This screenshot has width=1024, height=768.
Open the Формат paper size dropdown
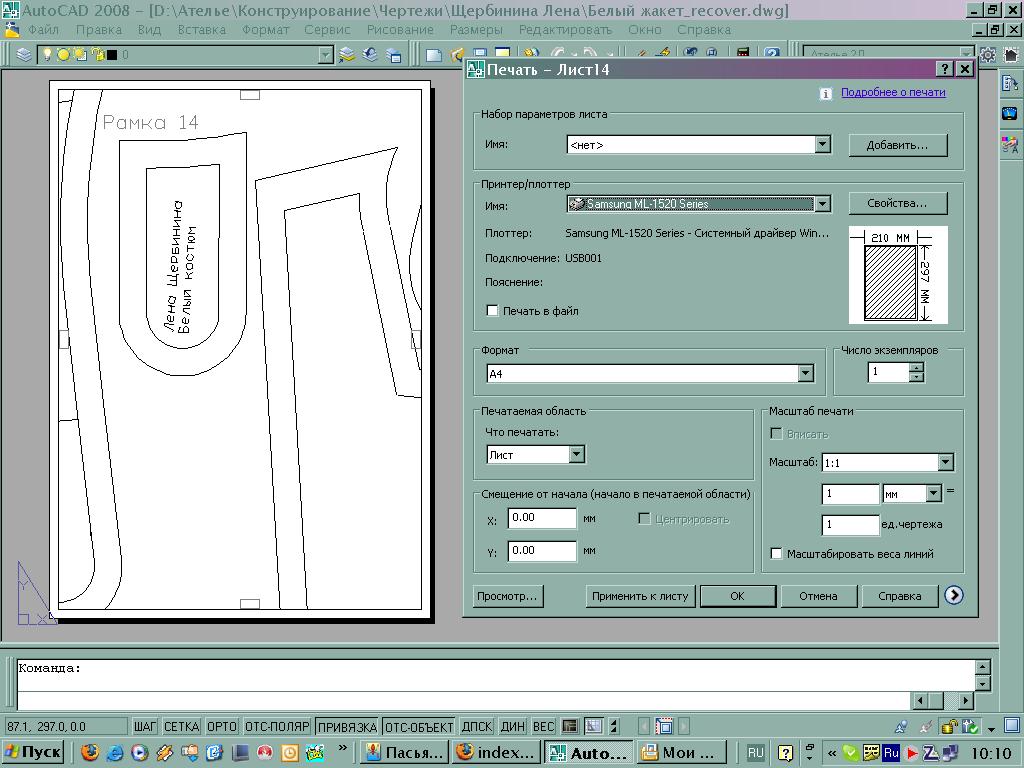coord(805,374)
